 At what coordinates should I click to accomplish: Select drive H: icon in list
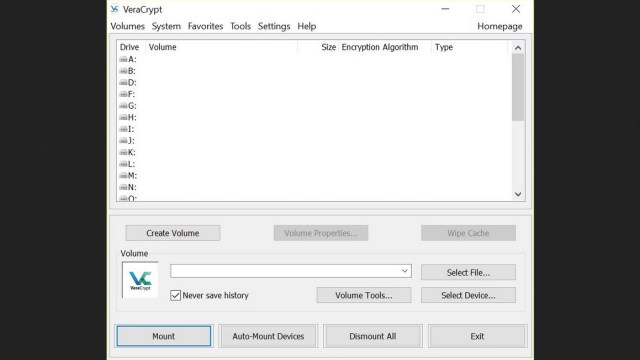123,117
